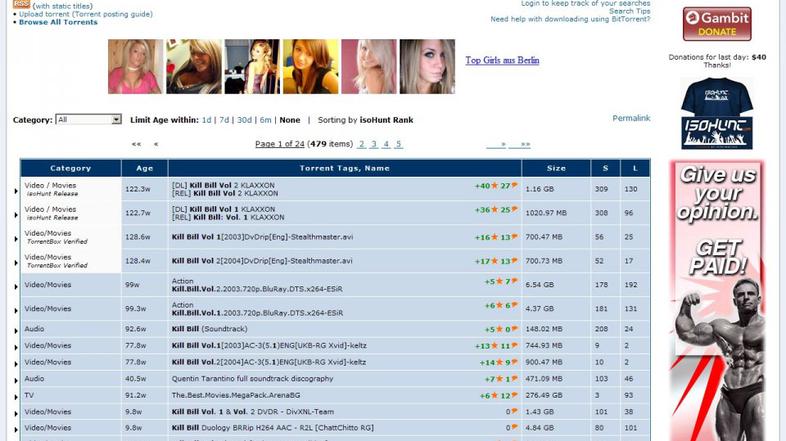Select None age limit
786x441 pixels.
tap(290, 120)
